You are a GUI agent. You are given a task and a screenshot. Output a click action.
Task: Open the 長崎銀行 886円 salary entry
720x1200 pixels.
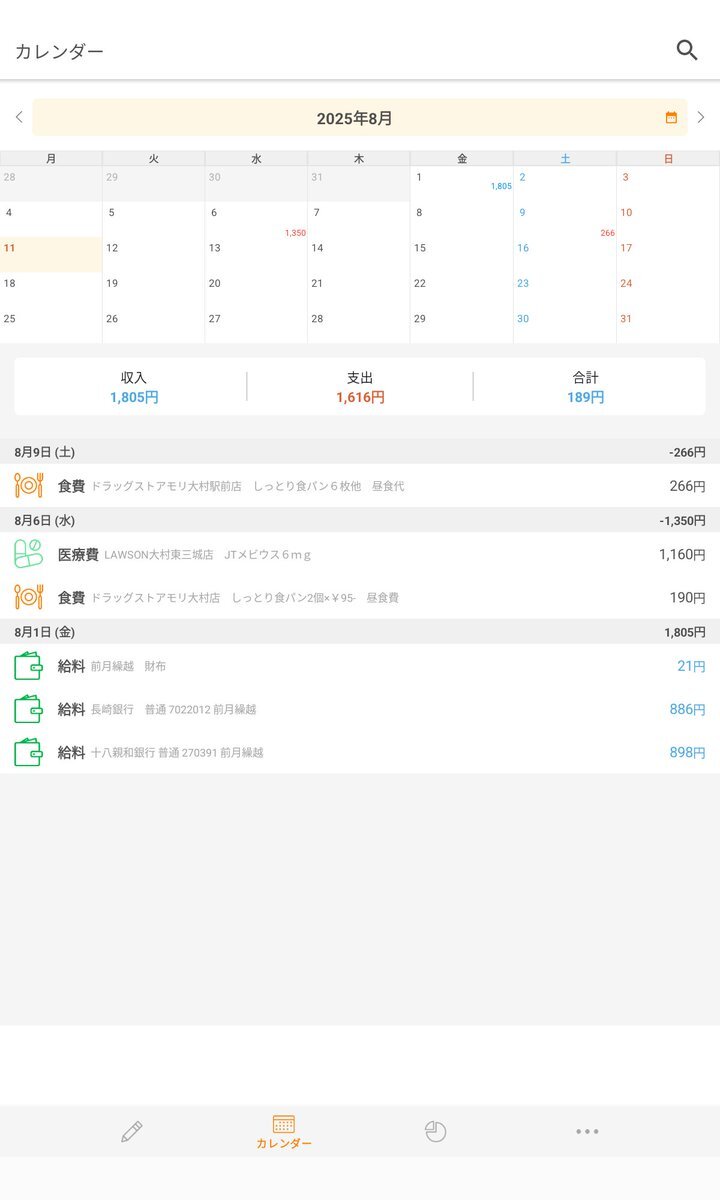coord(360,709)
